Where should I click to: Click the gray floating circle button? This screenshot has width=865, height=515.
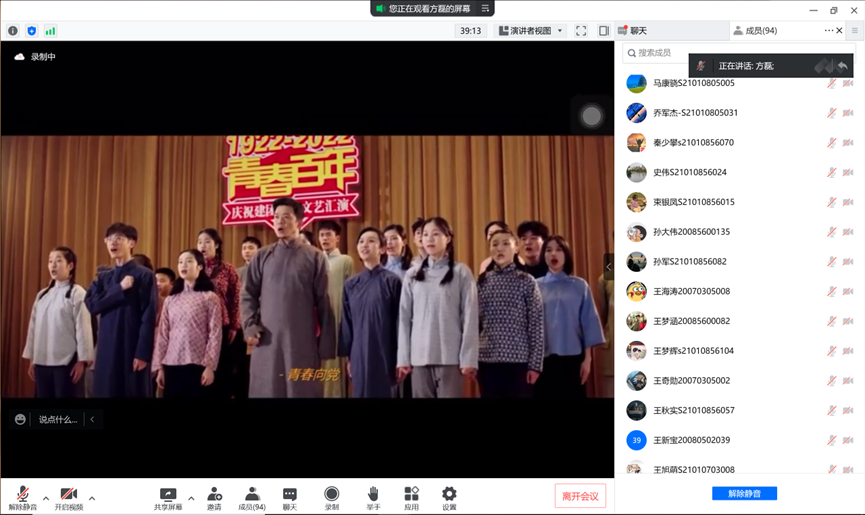click(x=591, y=116)
